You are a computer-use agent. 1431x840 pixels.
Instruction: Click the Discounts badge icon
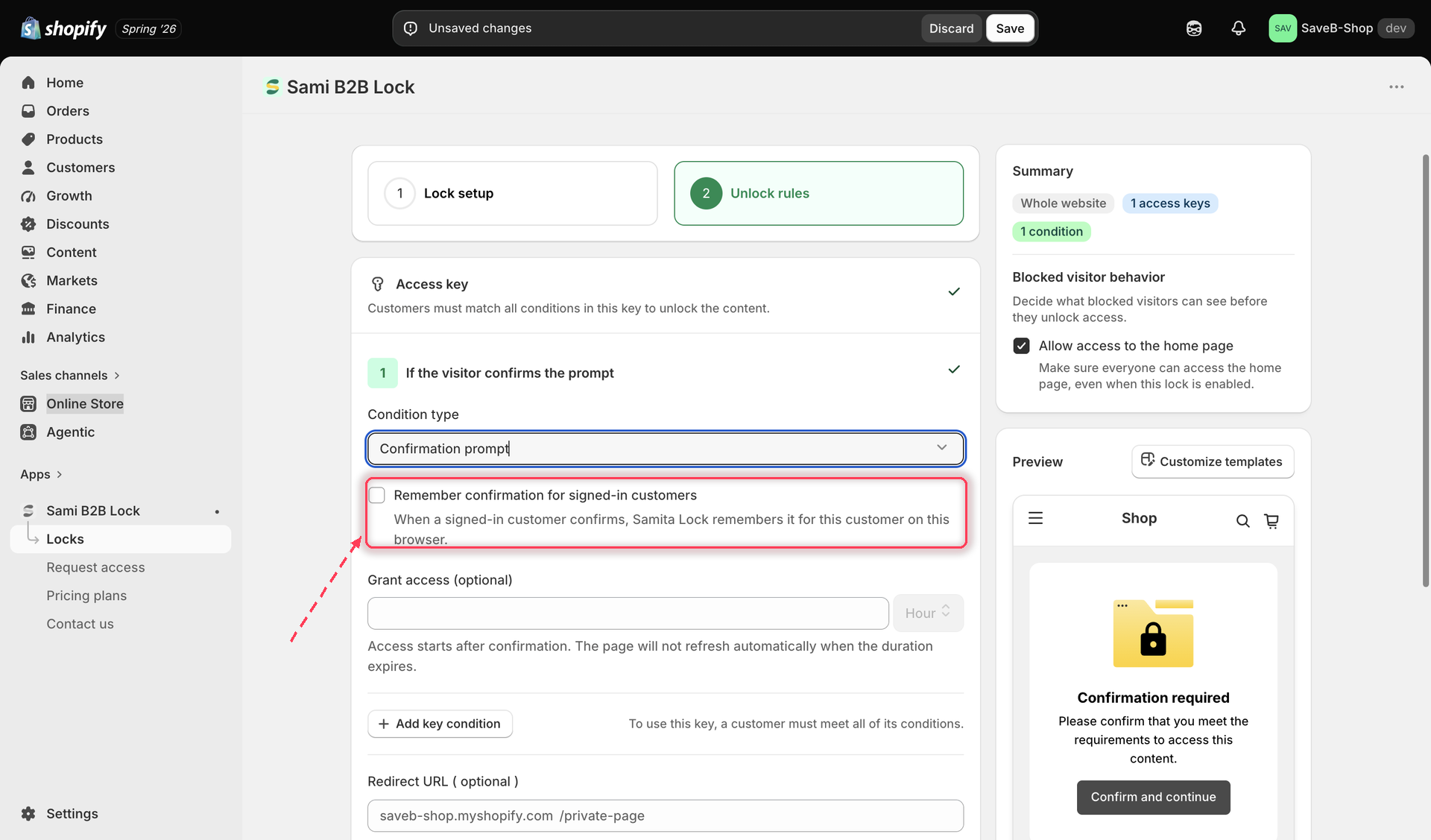28,224
